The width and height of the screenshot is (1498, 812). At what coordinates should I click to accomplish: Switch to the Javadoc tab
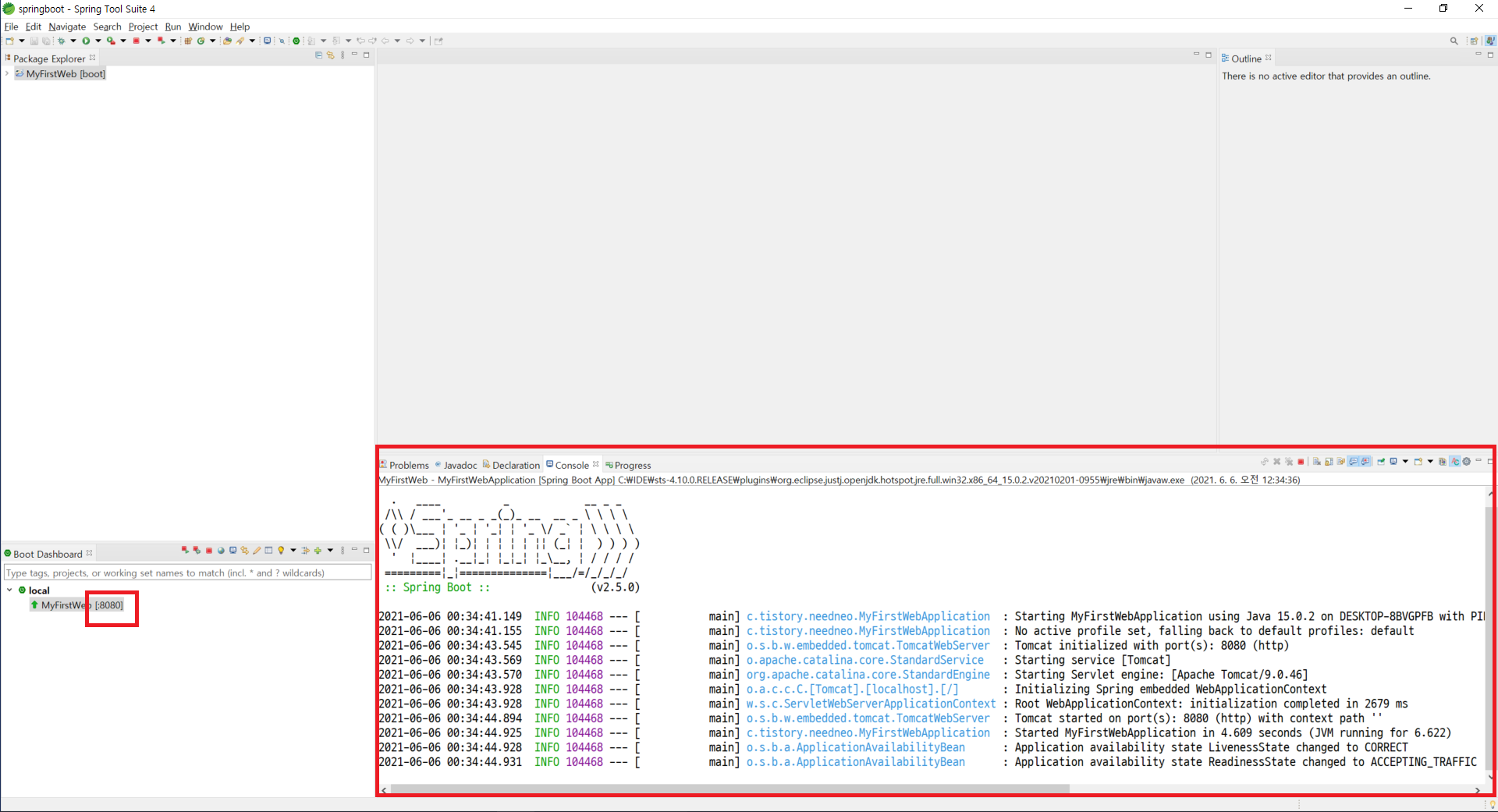click(x=456, y=465)
